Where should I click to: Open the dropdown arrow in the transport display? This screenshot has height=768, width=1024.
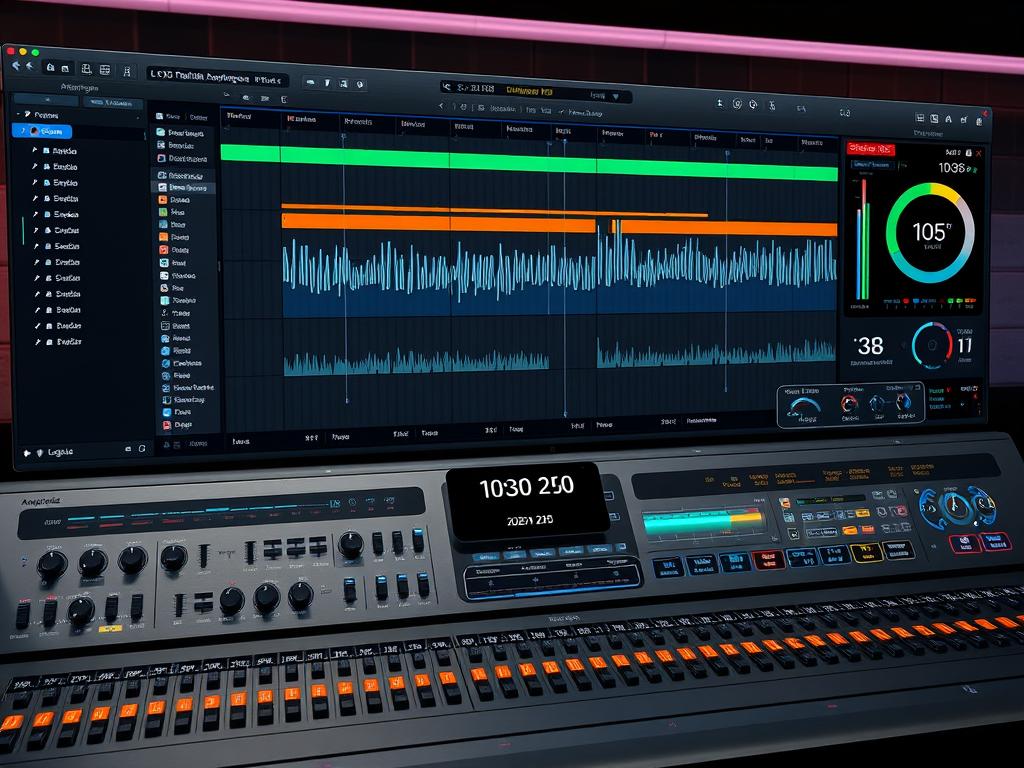616,96
